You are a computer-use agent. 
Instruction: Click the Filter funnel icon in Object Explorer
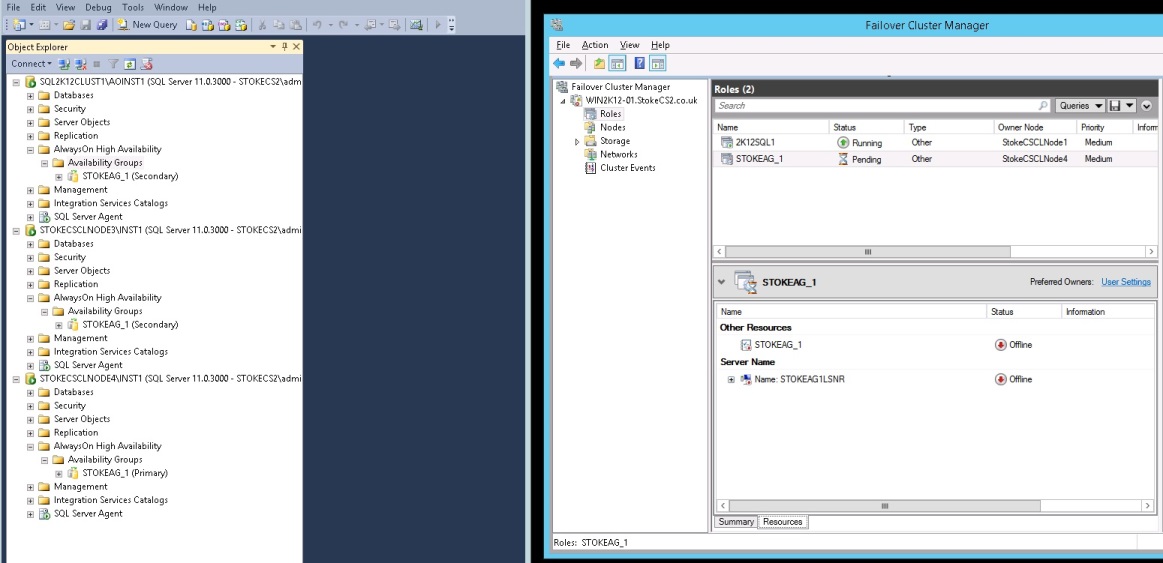pos(113,64)
